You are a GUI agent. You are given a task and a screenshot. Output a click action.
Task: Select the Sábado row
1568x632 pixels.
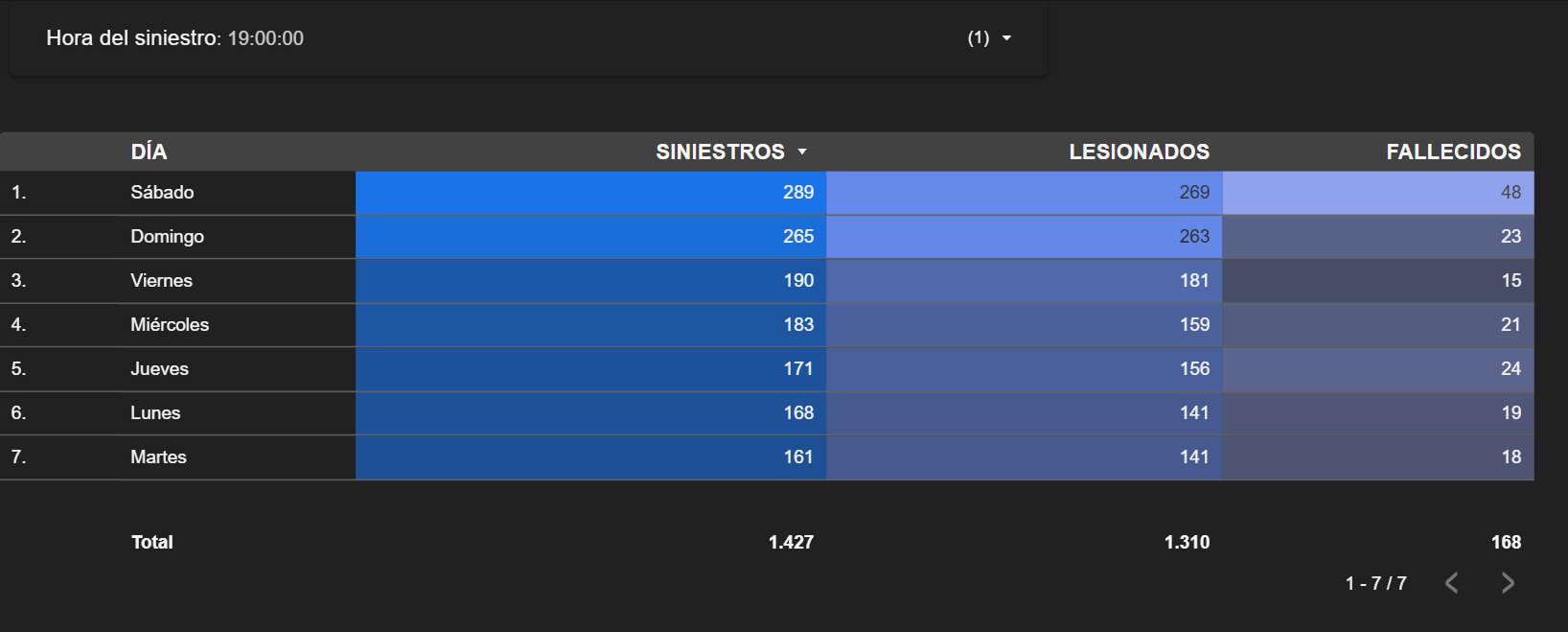click(x=767, y=193)
